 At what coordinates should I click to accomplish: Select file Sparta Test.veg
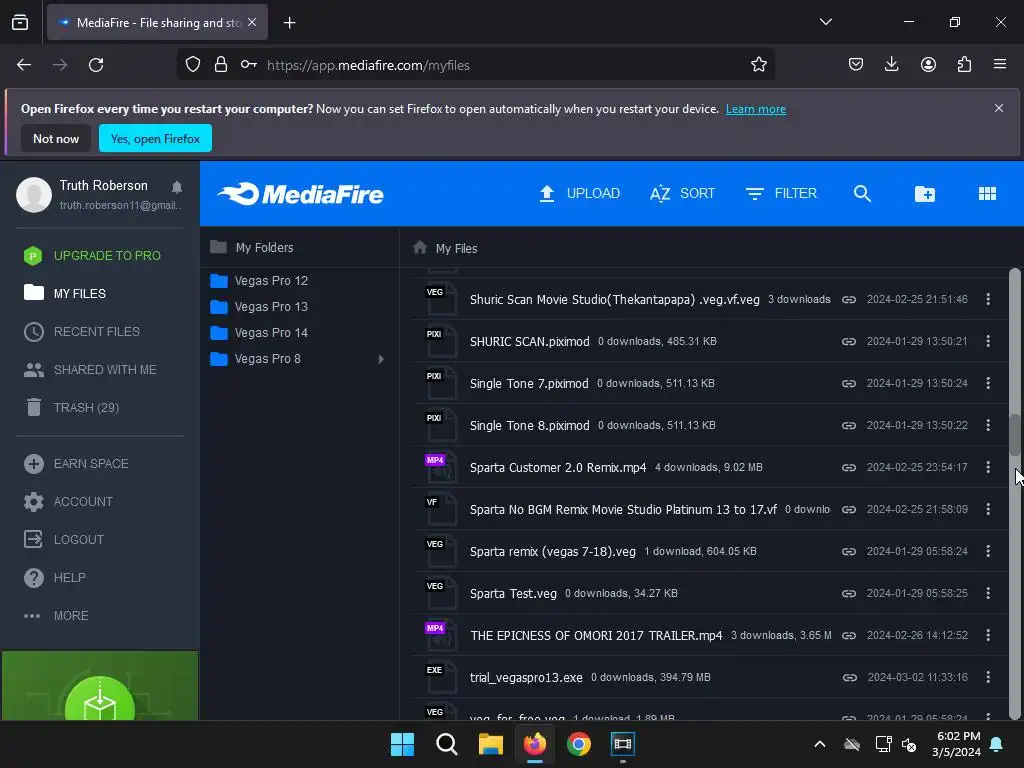coord(513,594)
